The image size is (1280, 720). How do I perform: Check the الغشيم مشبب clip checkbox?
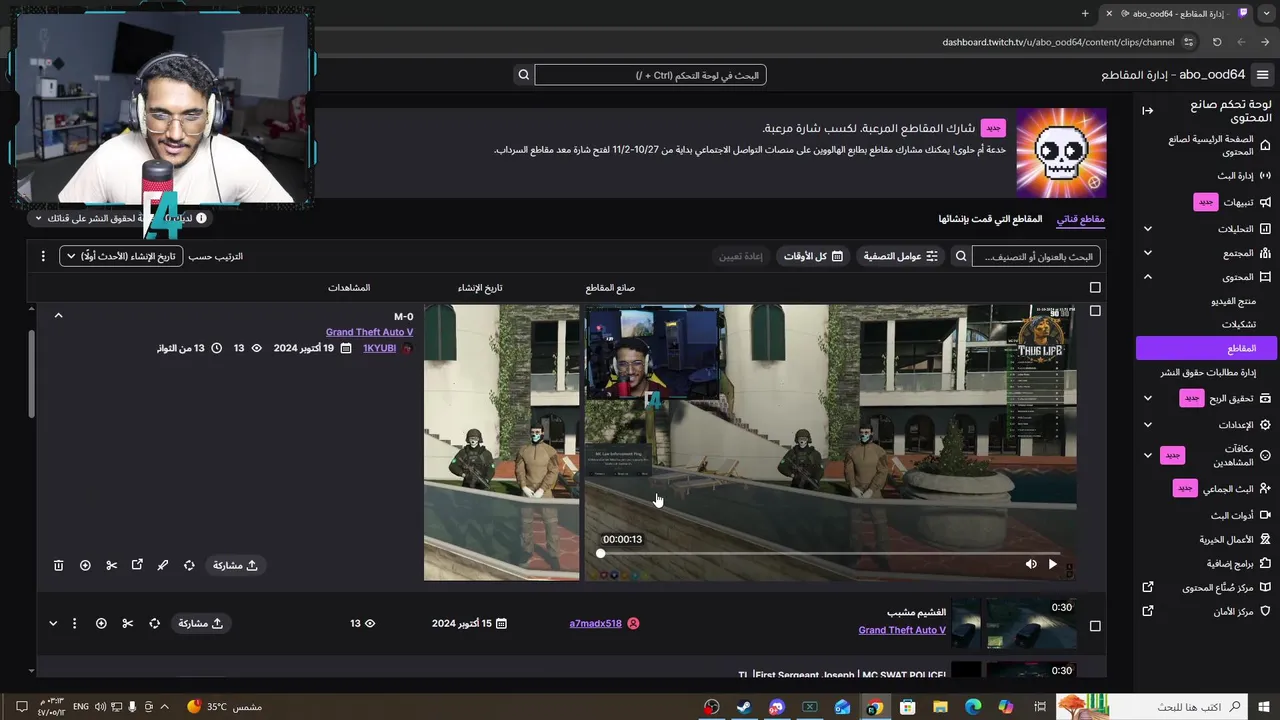coord(1095,626)
